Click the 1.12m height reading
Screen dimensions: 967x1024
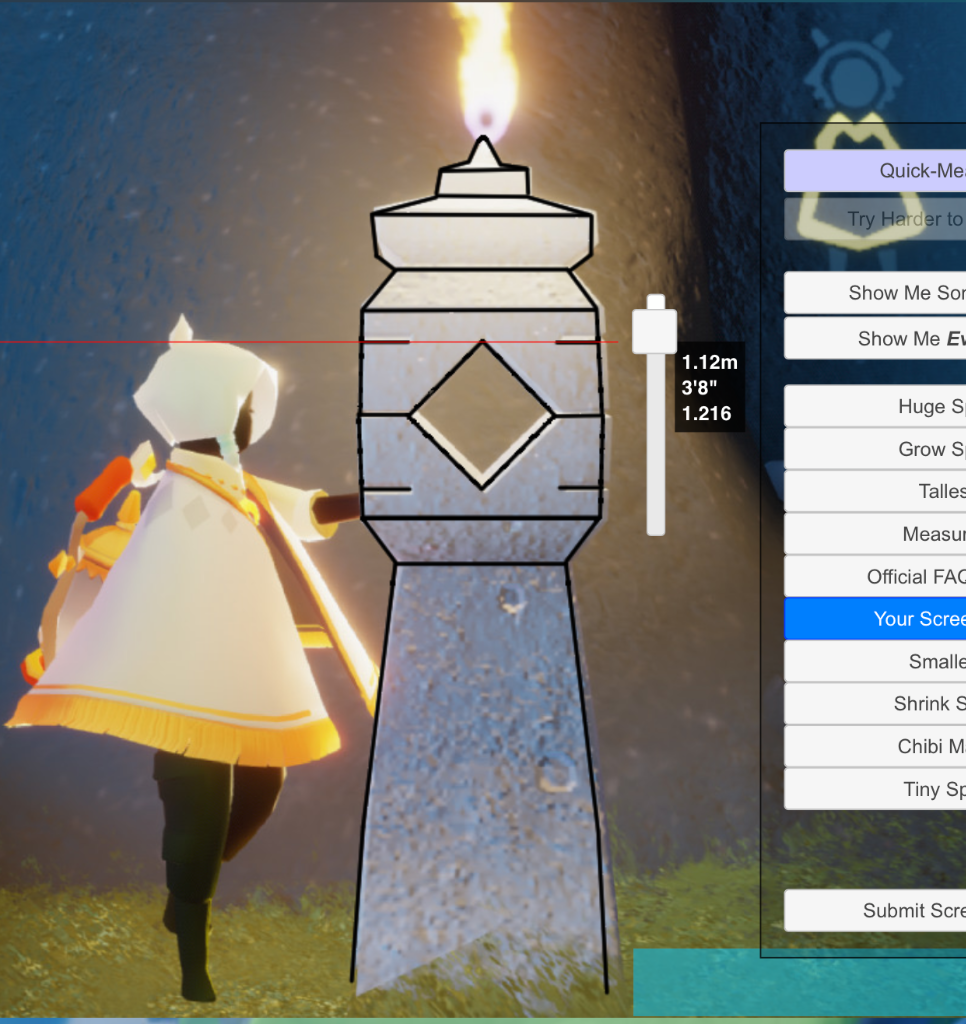point(710,362)
